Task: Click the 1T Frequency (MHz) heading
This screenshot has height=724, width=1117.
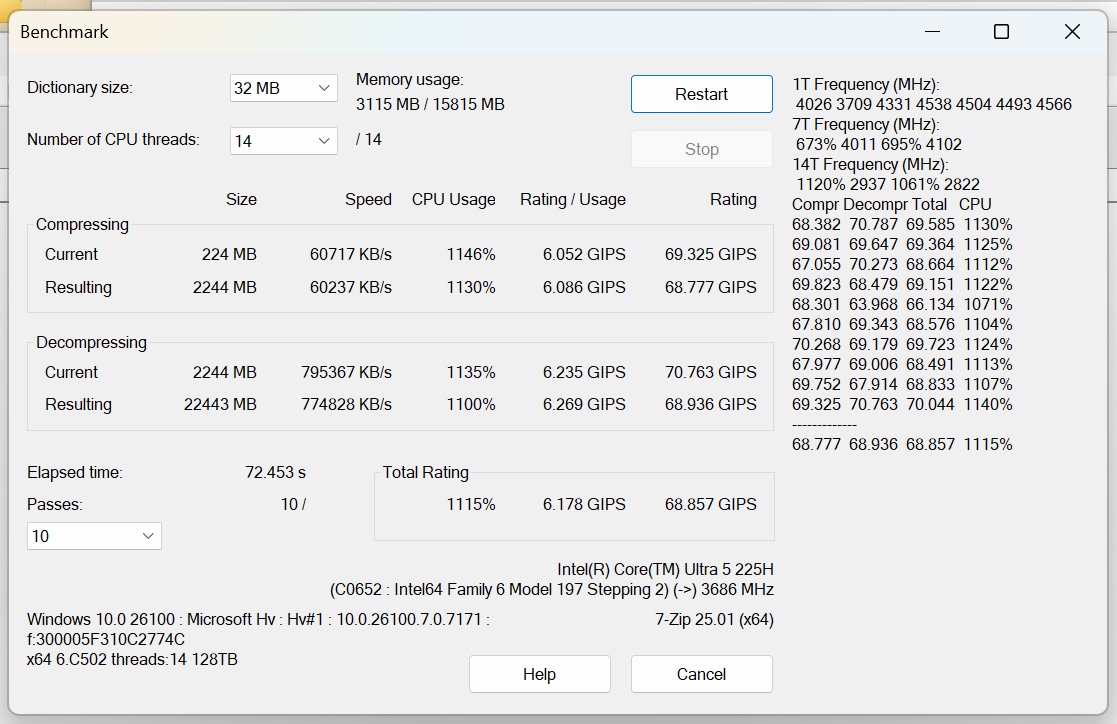Action: (866, 85)
